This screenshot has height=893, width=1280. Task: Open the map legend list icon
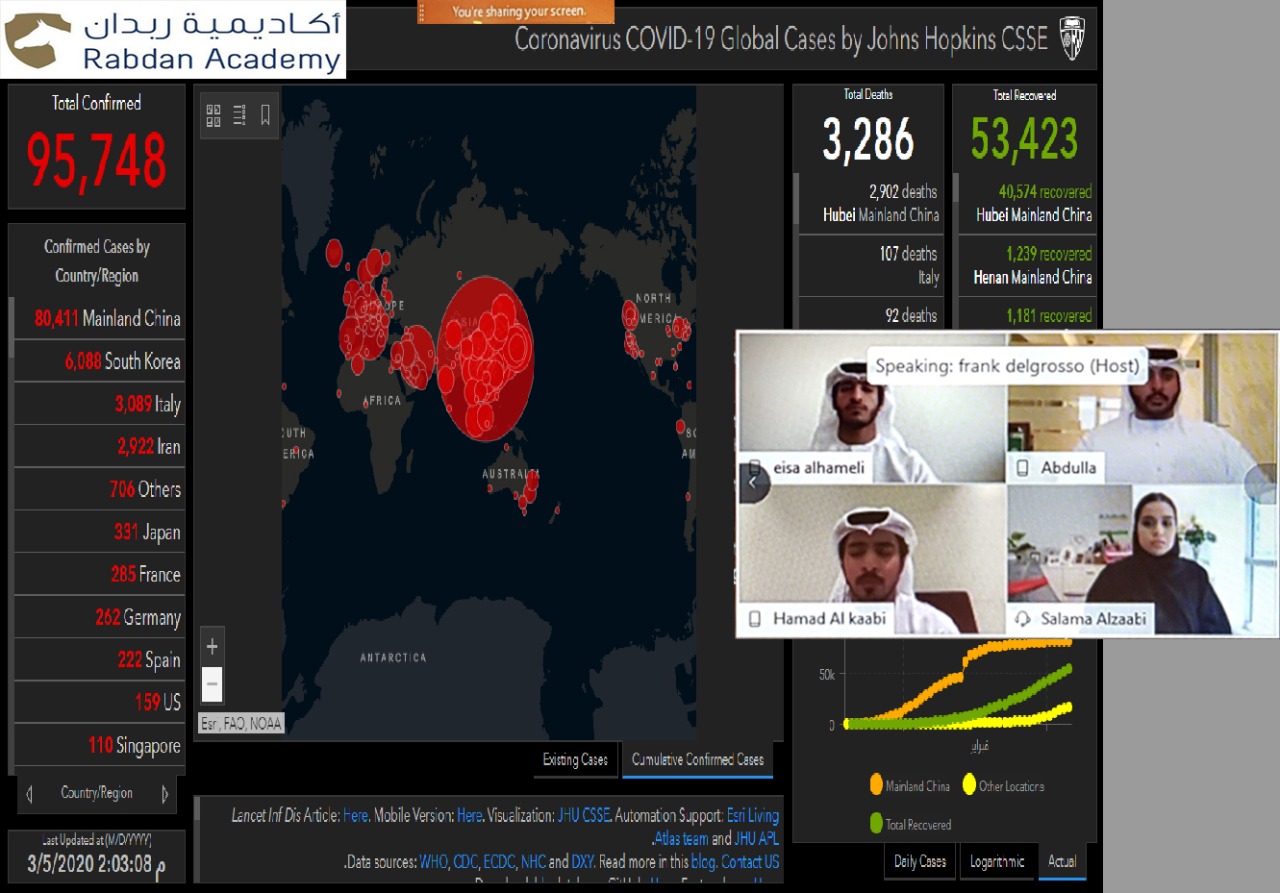(239, 115)
